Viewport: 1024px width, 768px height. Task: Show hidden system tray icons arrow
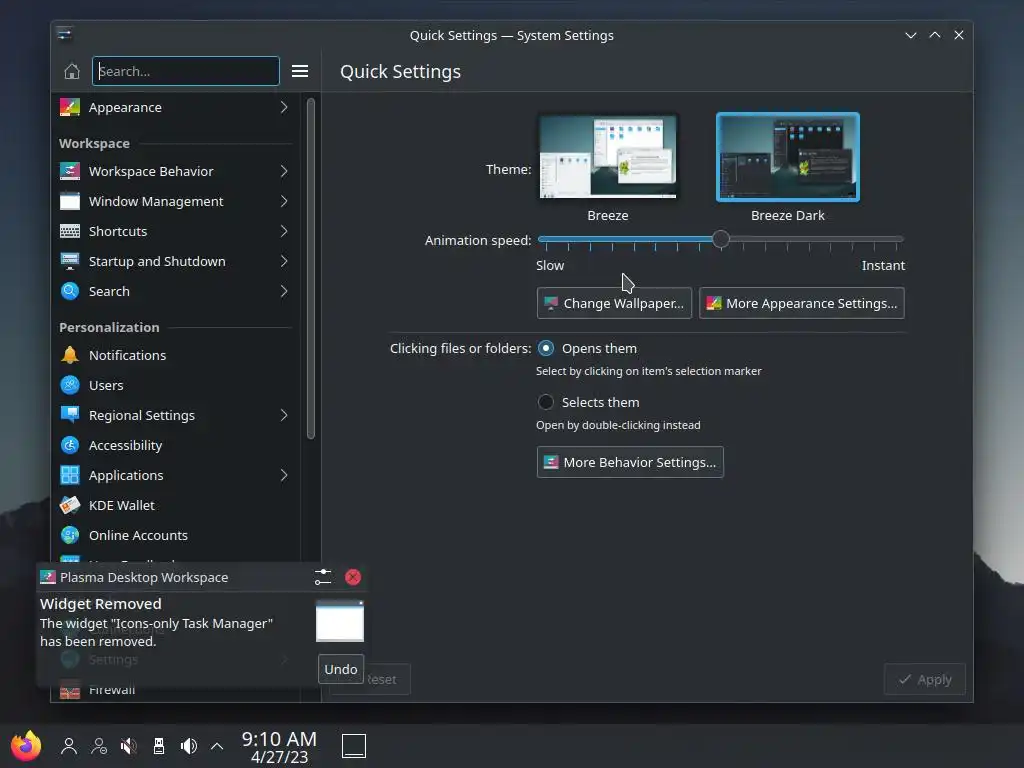[x=217, y=746]
